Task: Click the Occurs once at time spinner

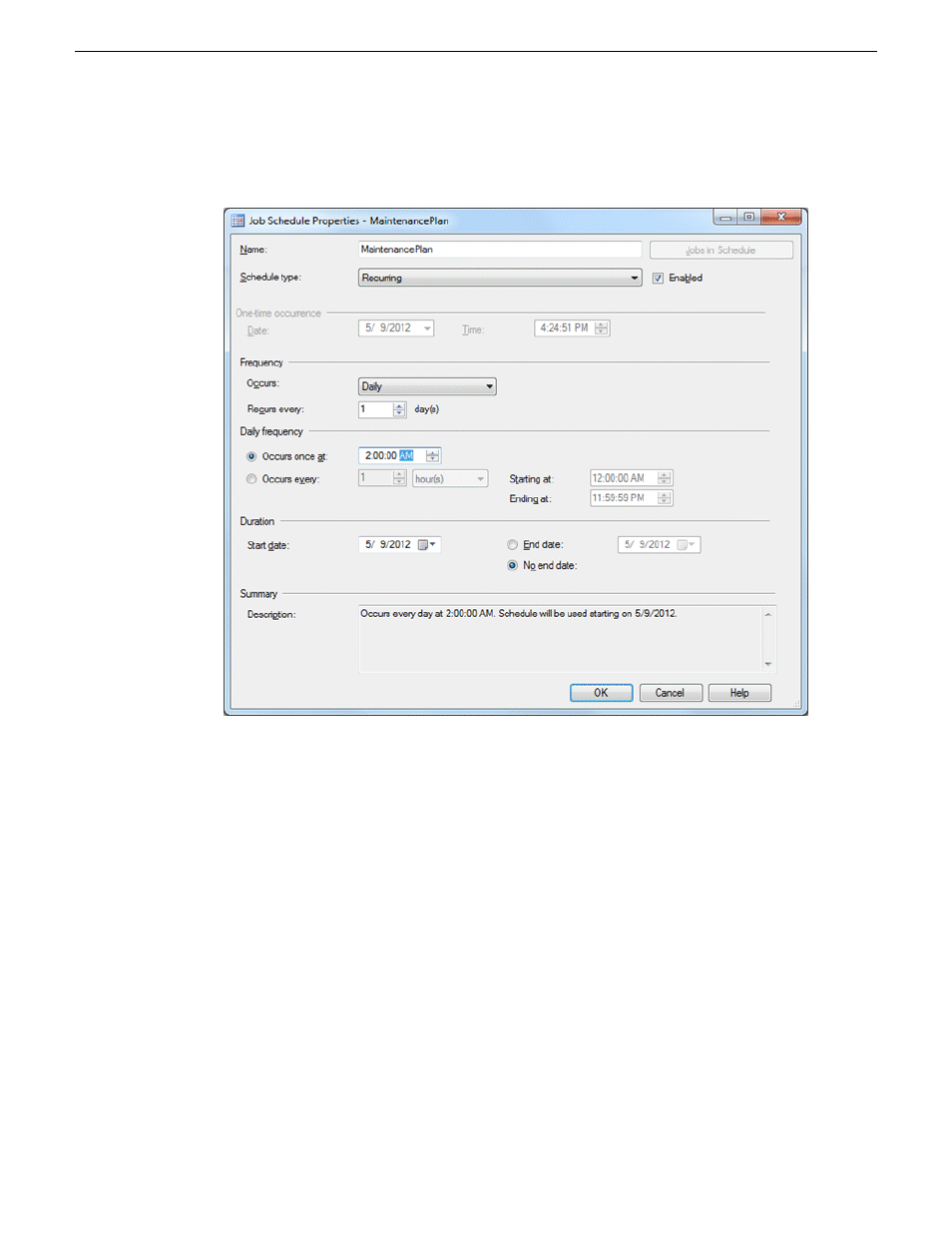Action: tap(432, 456)
